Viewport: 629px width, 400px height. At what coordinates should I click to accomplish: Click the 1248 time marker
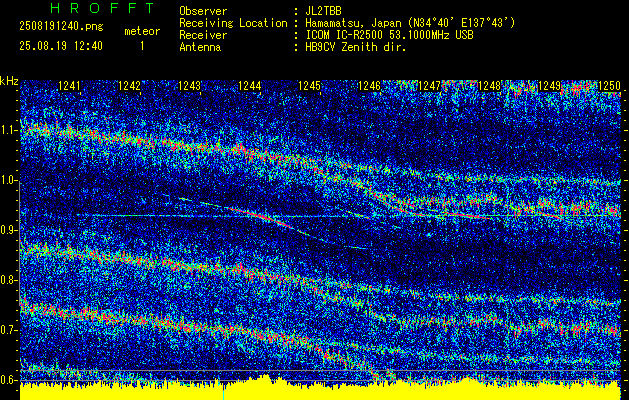(x=489, y=86)
